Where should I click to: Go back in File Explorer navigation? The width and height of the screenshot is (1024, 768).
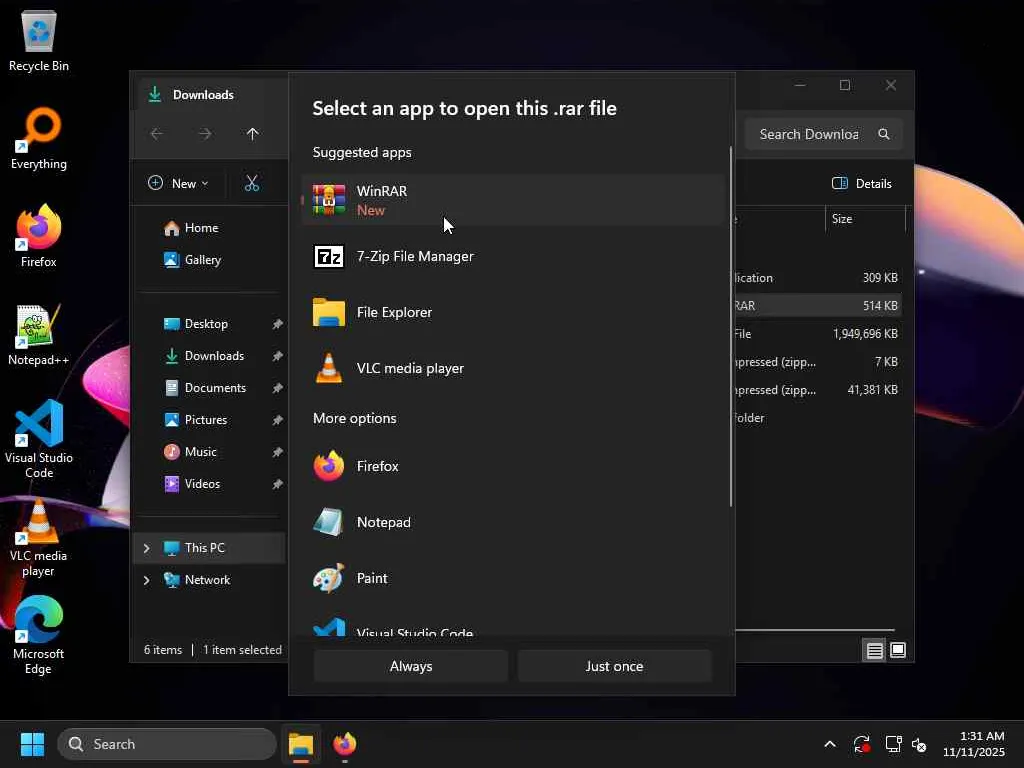[157, 134]
